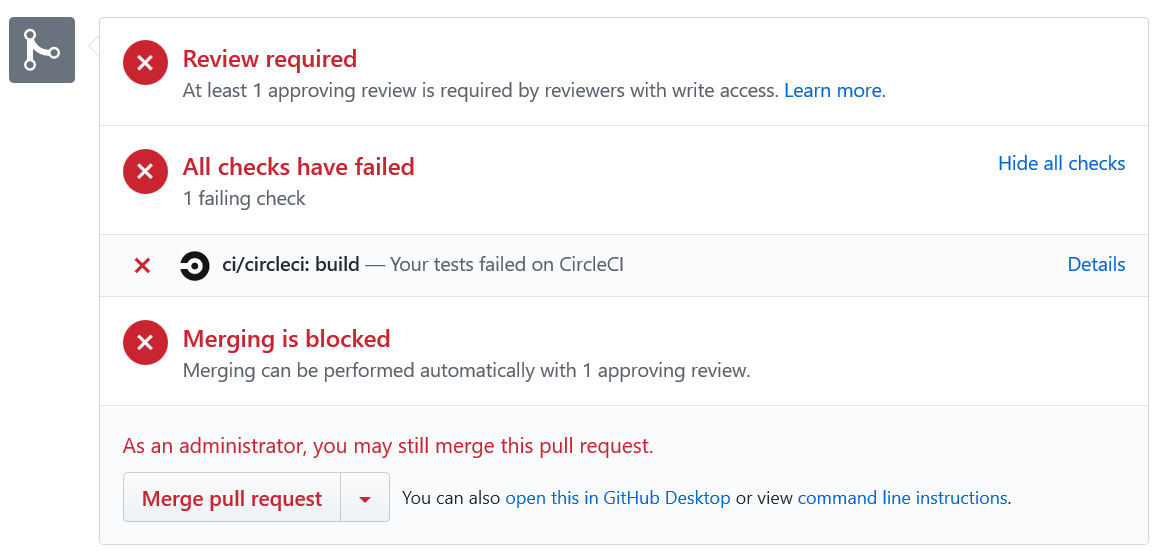Click administrator may still merge notice
The width and height of the screenshot is (1163, 554).
[x=388, y=446]
